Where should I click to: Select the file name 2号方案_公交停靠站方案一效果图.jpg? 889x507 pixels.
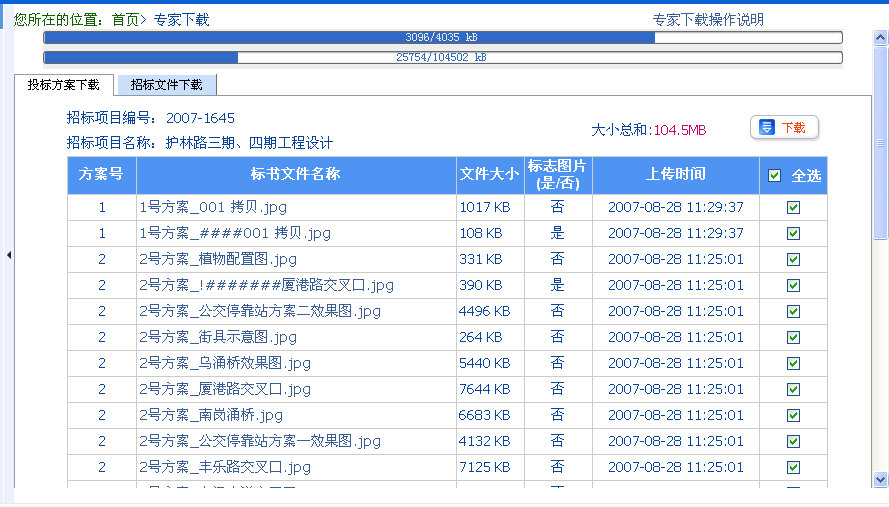(260, 442)
